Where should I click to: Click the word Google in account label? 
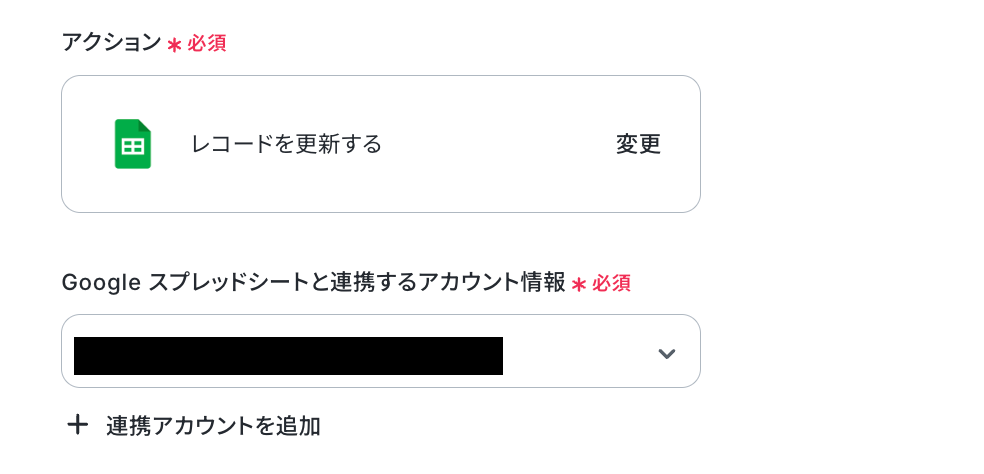pos(98,283)
